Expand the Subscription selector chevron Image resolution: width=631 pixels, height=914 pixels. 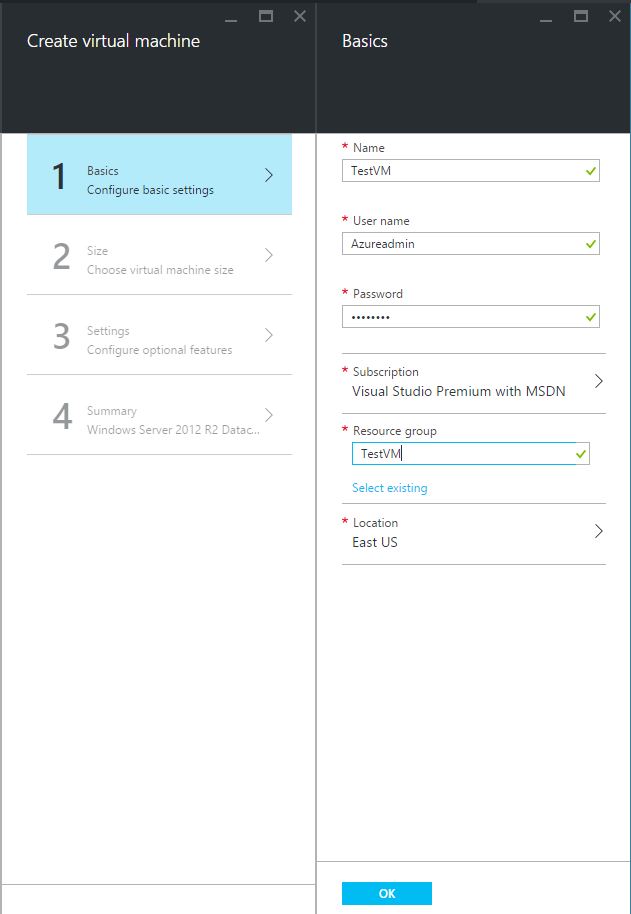click(598, 381)
